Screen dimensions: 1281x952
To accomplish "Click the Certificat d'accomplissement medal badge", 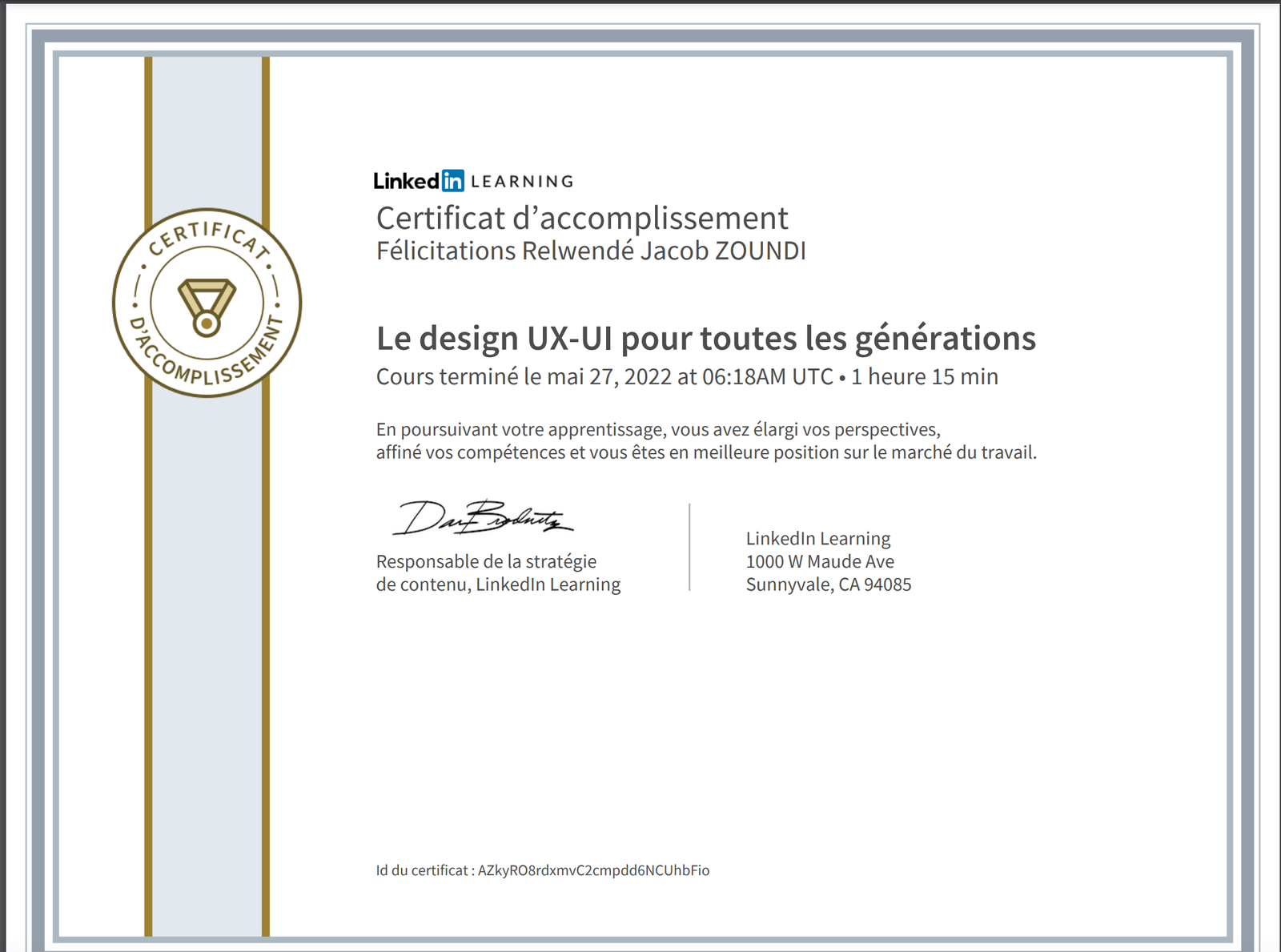I will (207, 303).
